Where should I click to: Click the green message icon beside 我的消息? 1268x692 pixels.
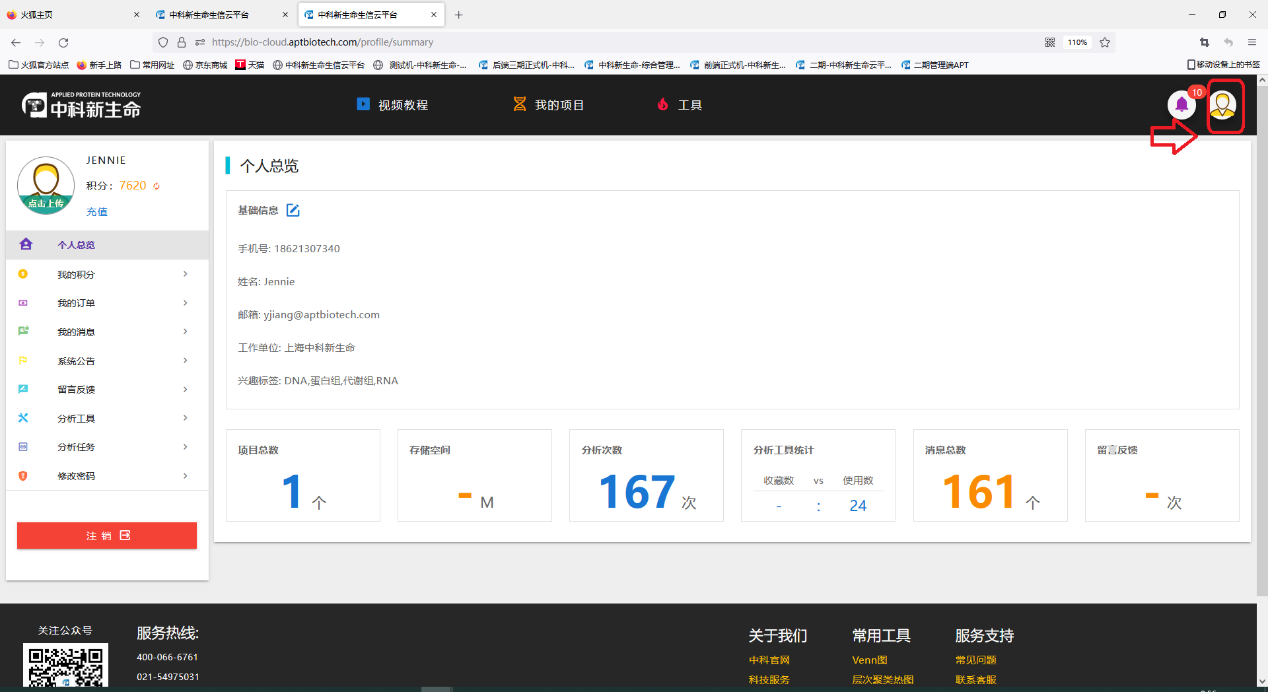click(25, 331)
